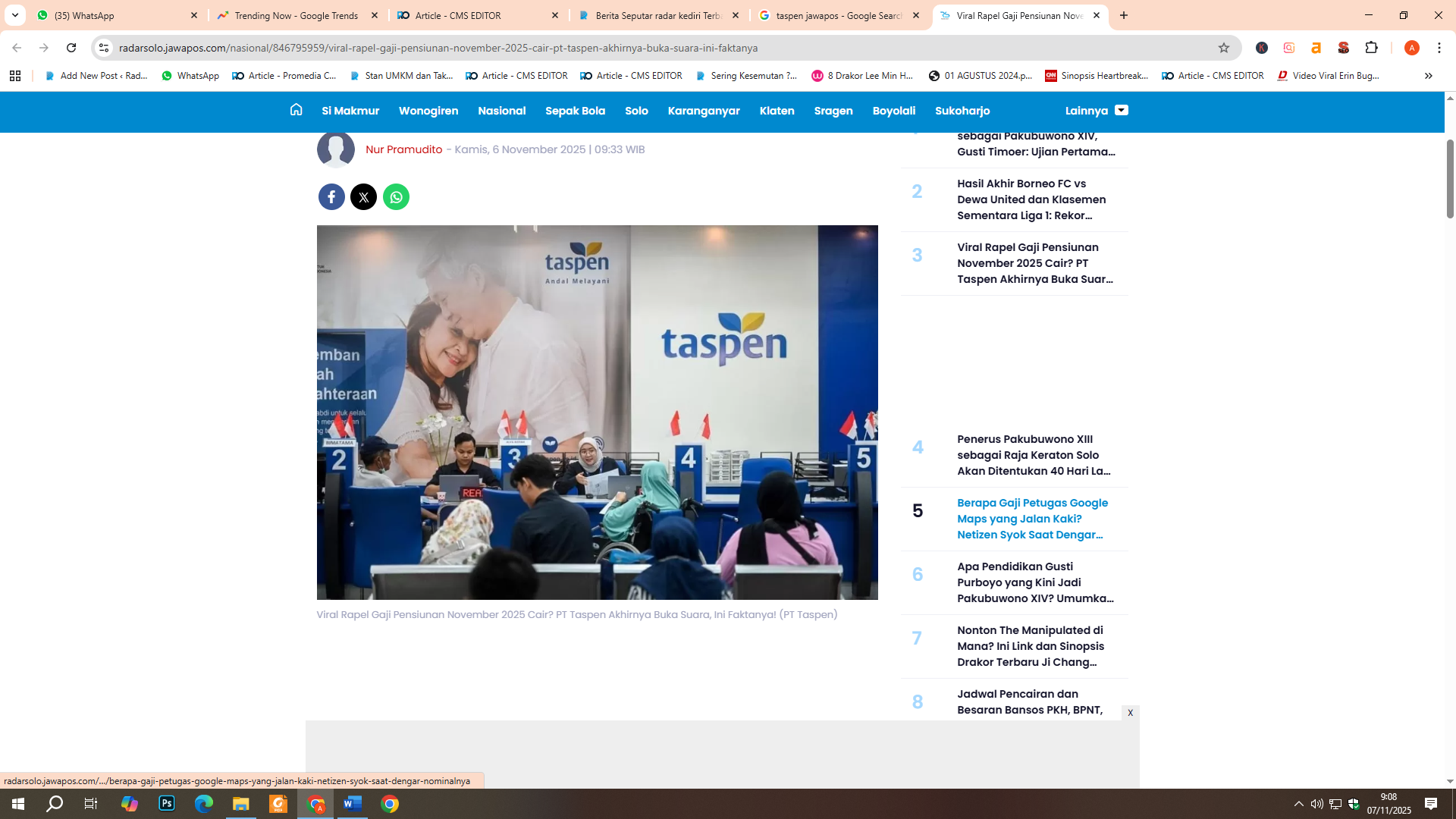The width and height of the screenshot is (1456, 819).
Task: Bookmark this page with star icon
Action: 1224,48
